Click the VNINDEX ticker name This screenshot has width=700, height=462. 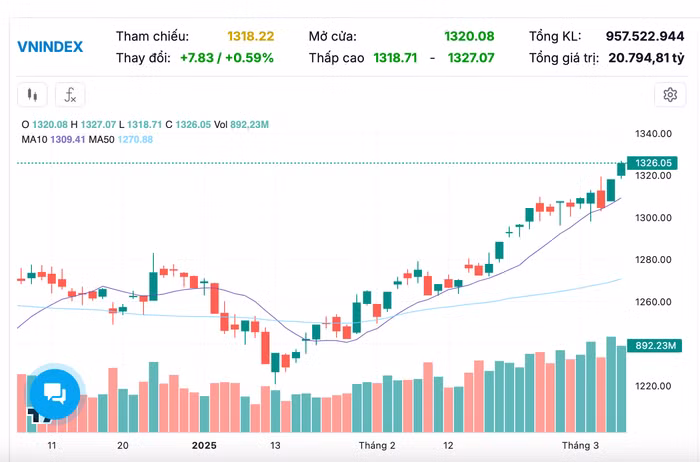click(x=50, y=46)
